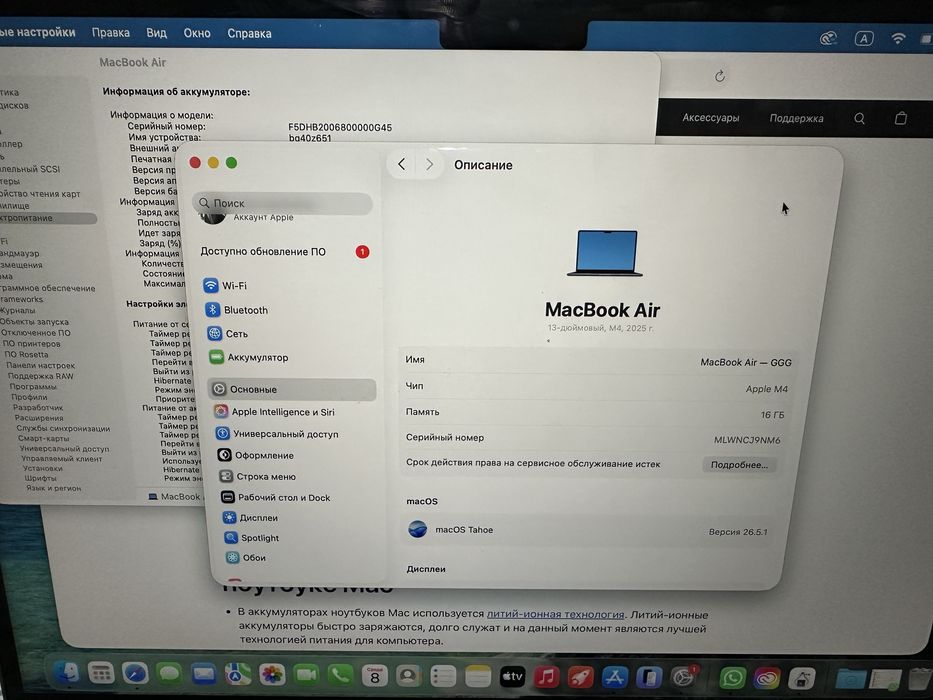Open the shopping bag on Apple website

coord(901,118)
